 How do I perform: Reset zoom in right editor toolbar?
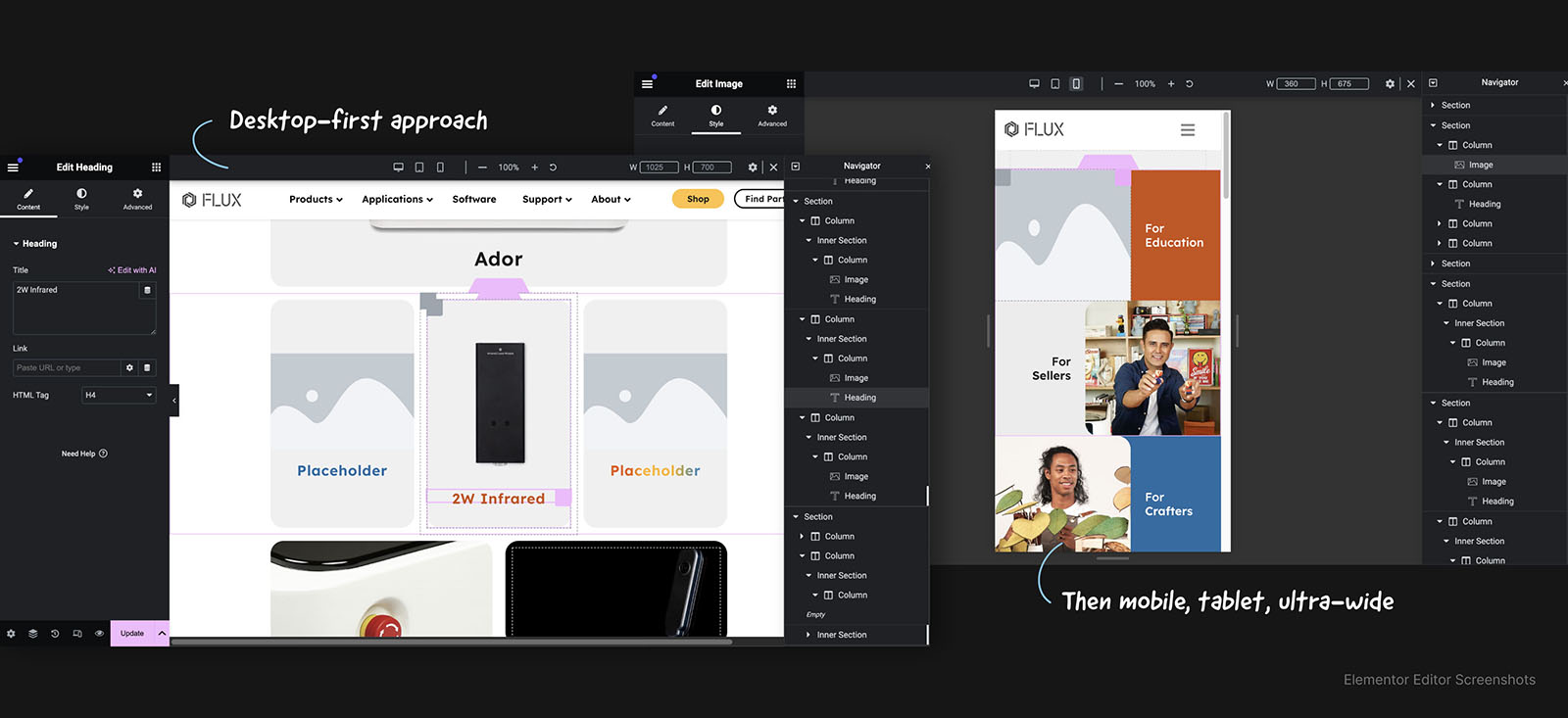(x=1190, y=84)
